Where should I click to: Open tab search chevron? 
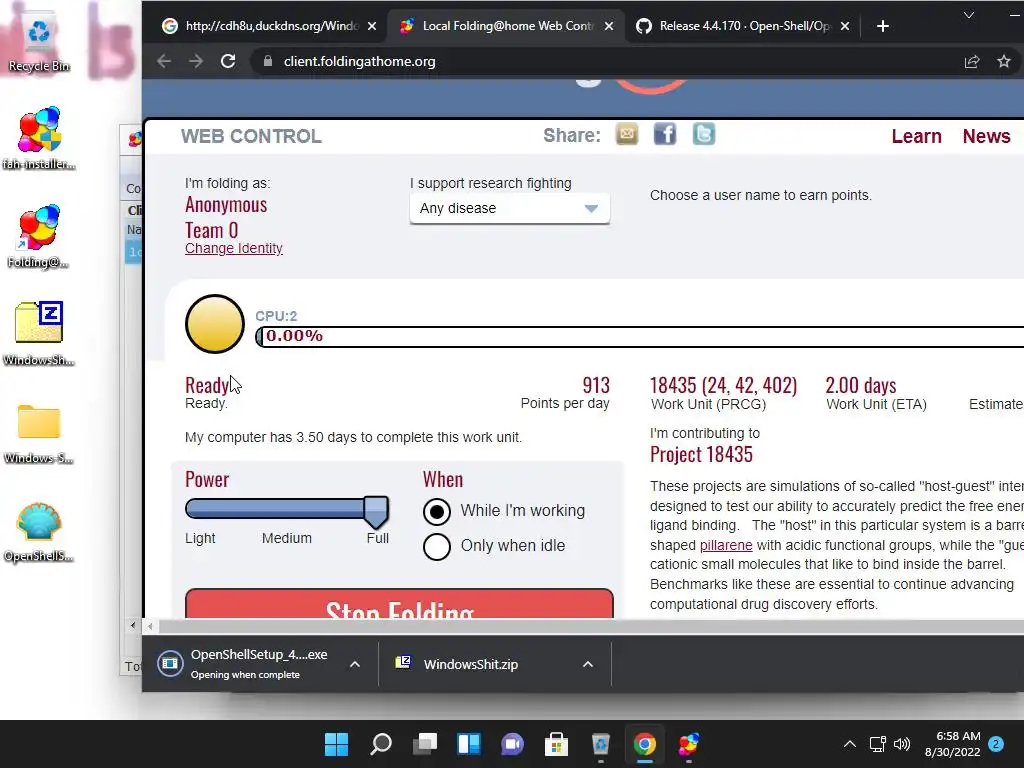click(968, 15)
